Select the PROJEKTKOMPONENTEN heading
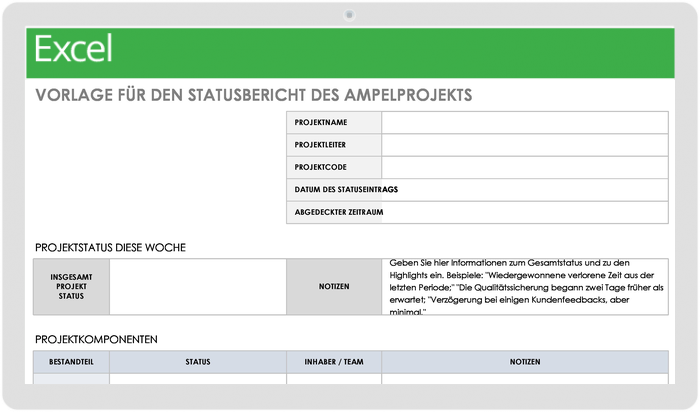700x412 pixels. [x=96, y=340]
